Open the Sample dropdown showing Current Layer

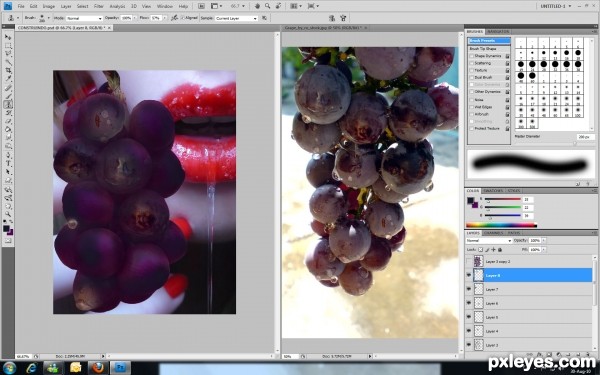[x=236, y=18]
